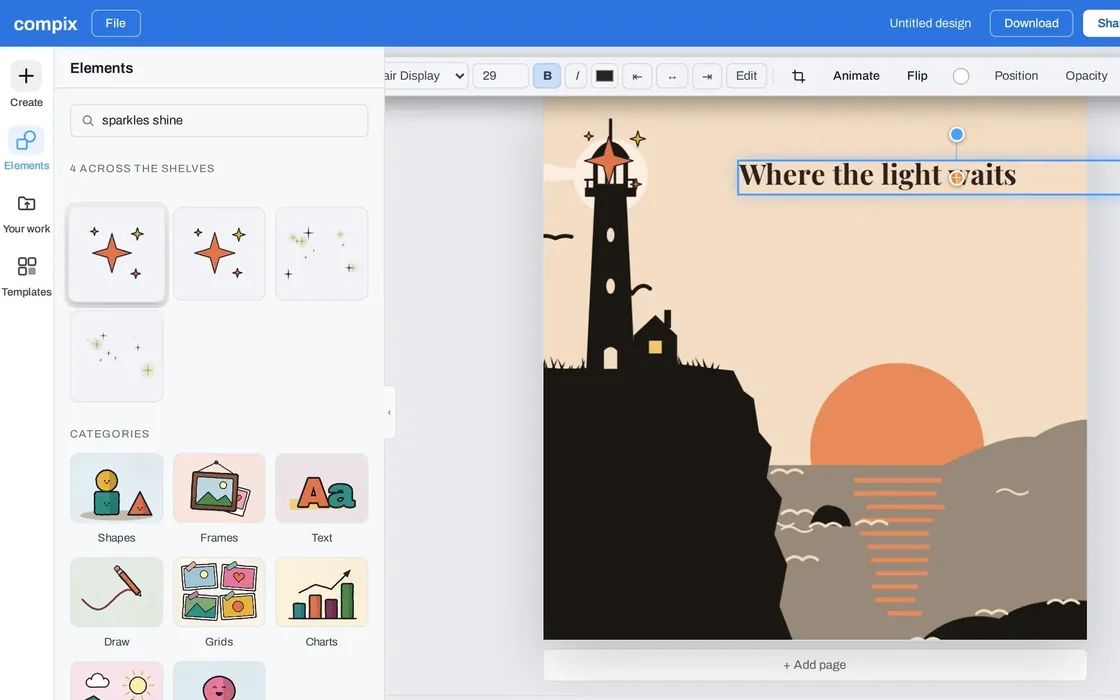Viewport: 1120px width, 700px height.
Task: Click the + Add page button
Action: 815,665
